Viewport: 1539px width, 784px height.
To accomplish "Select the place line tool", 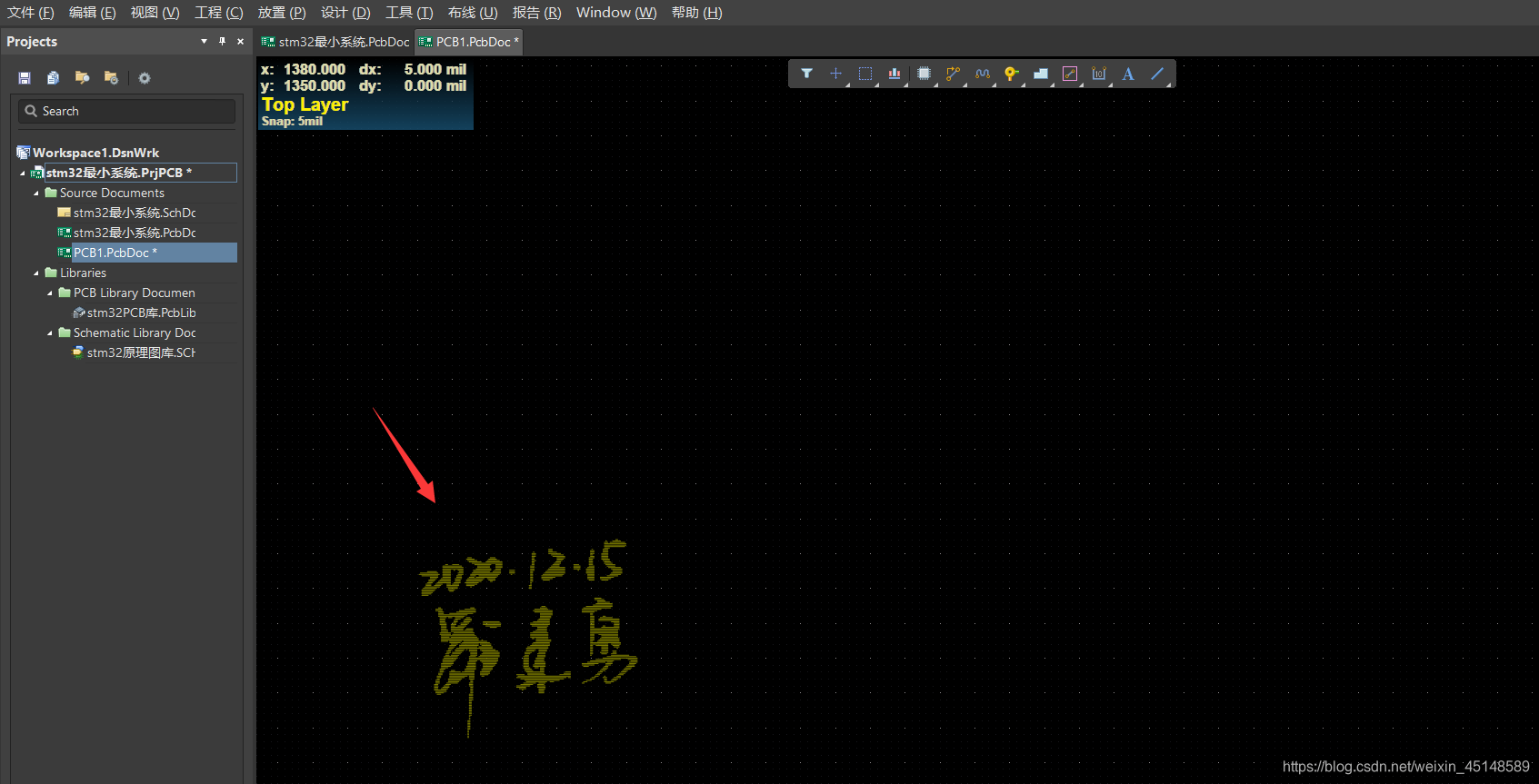I will coord(1157,74).
